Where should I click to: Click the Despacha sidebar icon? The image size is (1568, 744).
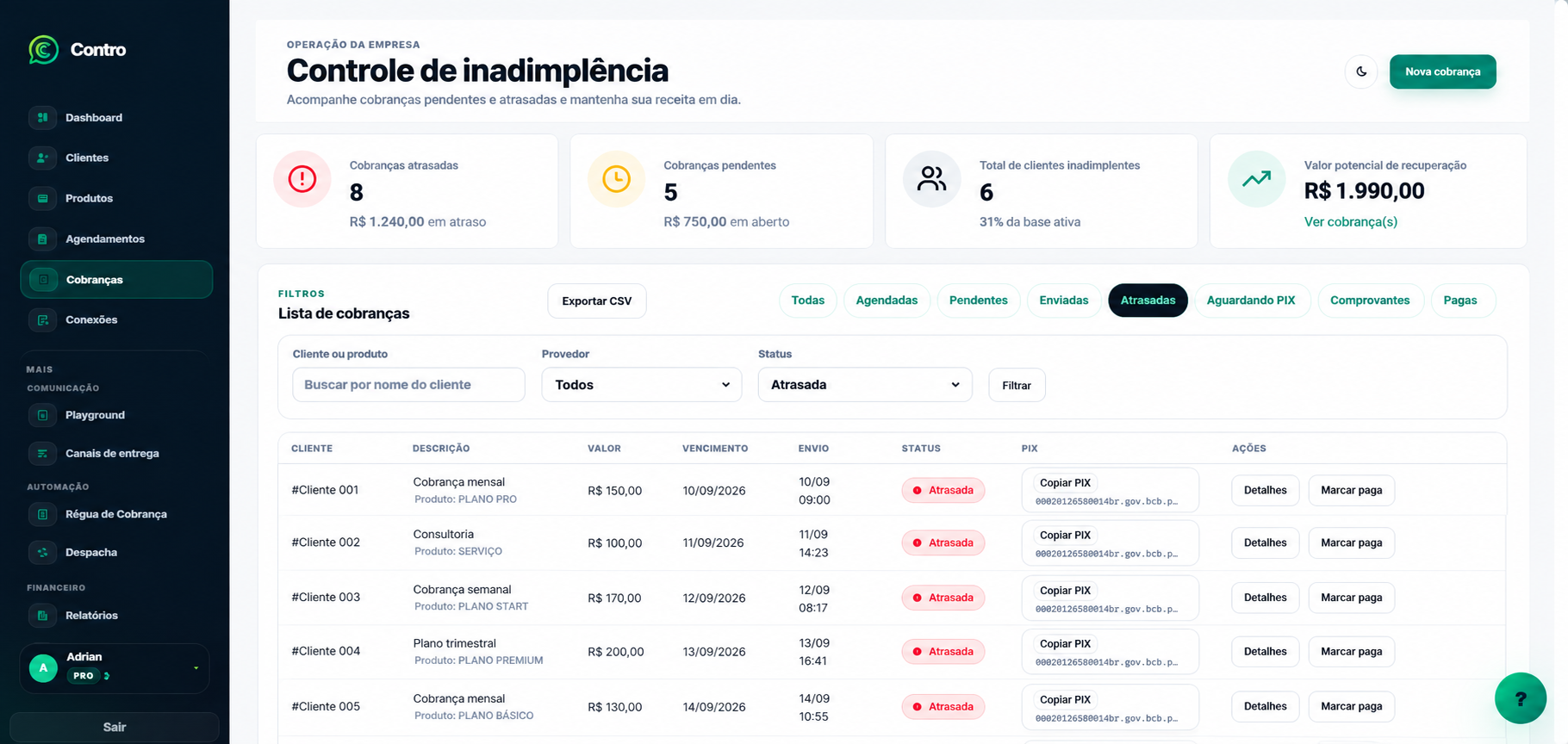click(42, 552)
